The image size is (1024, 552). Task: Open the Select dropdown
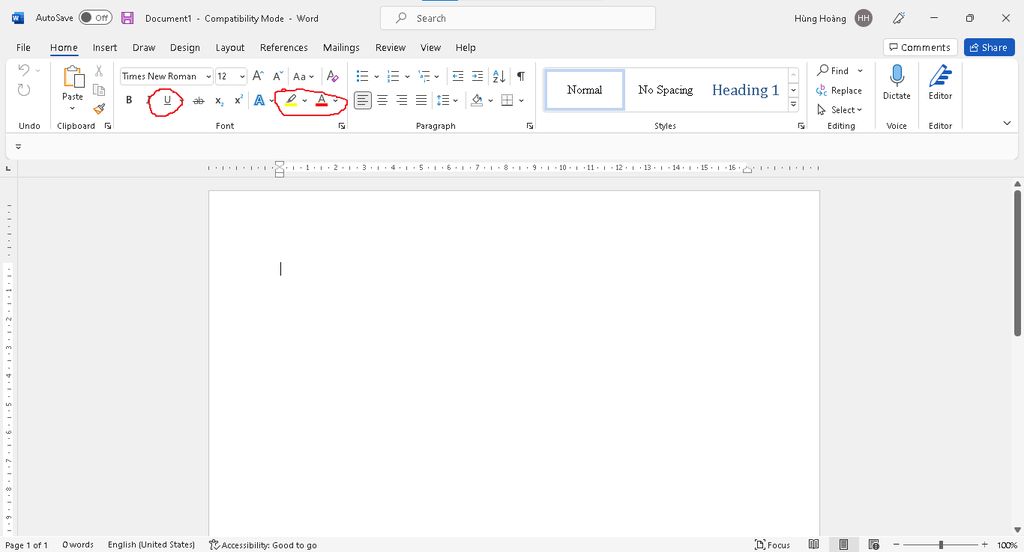[x=840, y=110]
